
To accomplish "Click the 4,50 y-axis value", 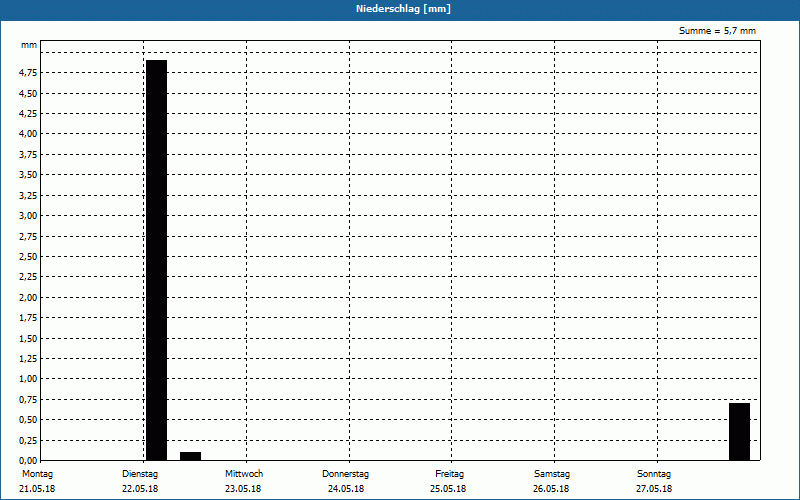I will click(28, 93).
